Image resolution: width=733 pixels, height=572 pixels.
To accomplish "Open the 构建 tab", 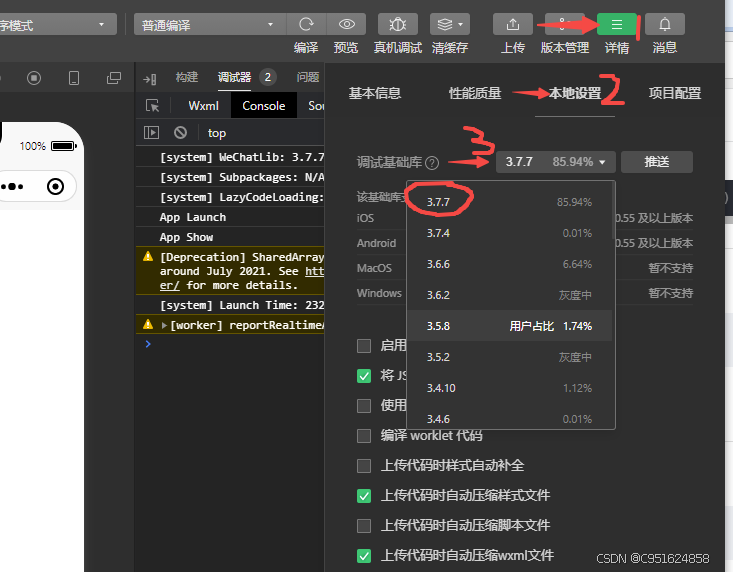I will 187,77.
